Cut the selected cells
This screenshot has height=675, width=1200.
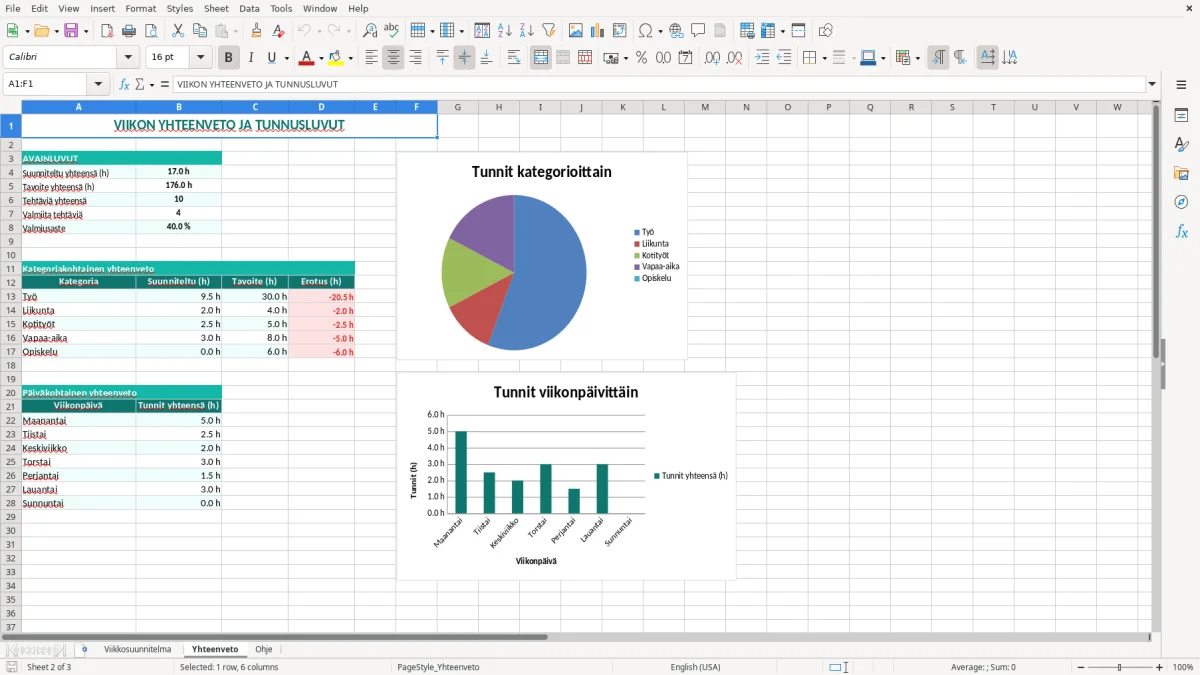pos(178,31)
